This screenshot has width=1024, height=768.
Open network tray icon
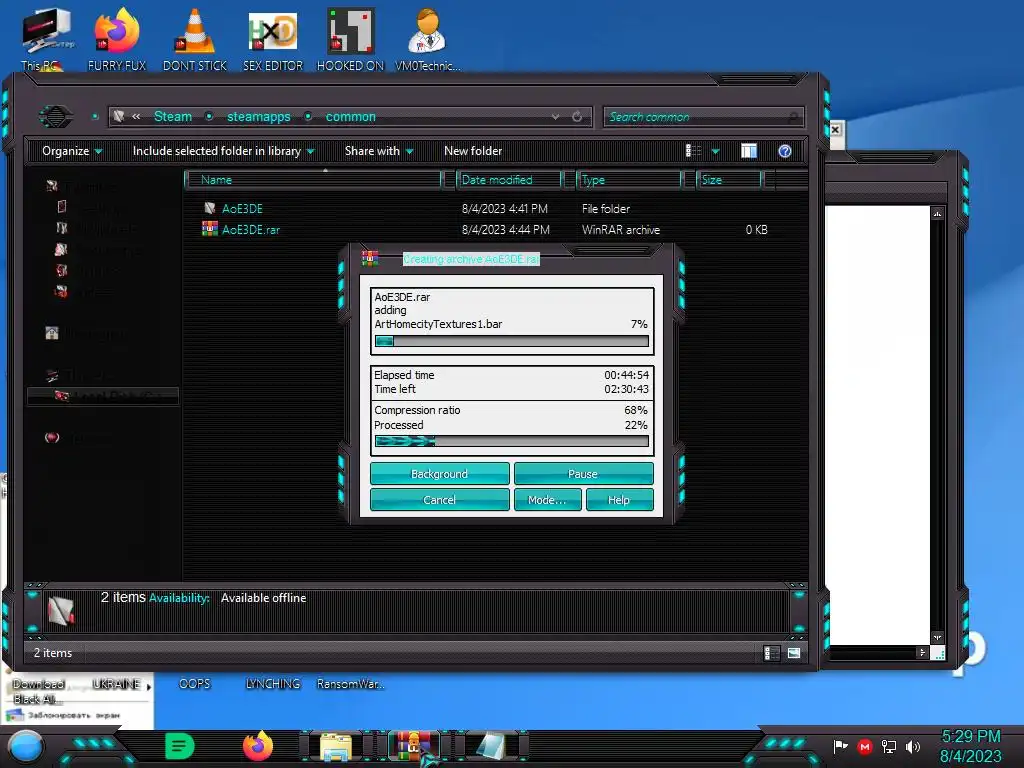(x=889, y=746)
